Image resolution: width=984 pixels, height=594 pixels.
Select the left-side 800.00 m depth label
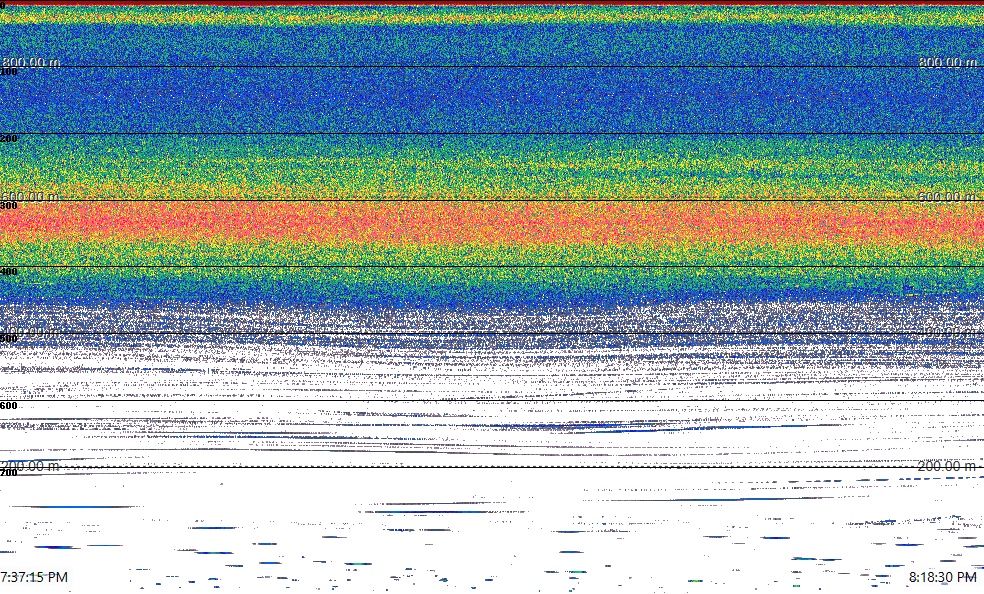(x=30, y=62)
